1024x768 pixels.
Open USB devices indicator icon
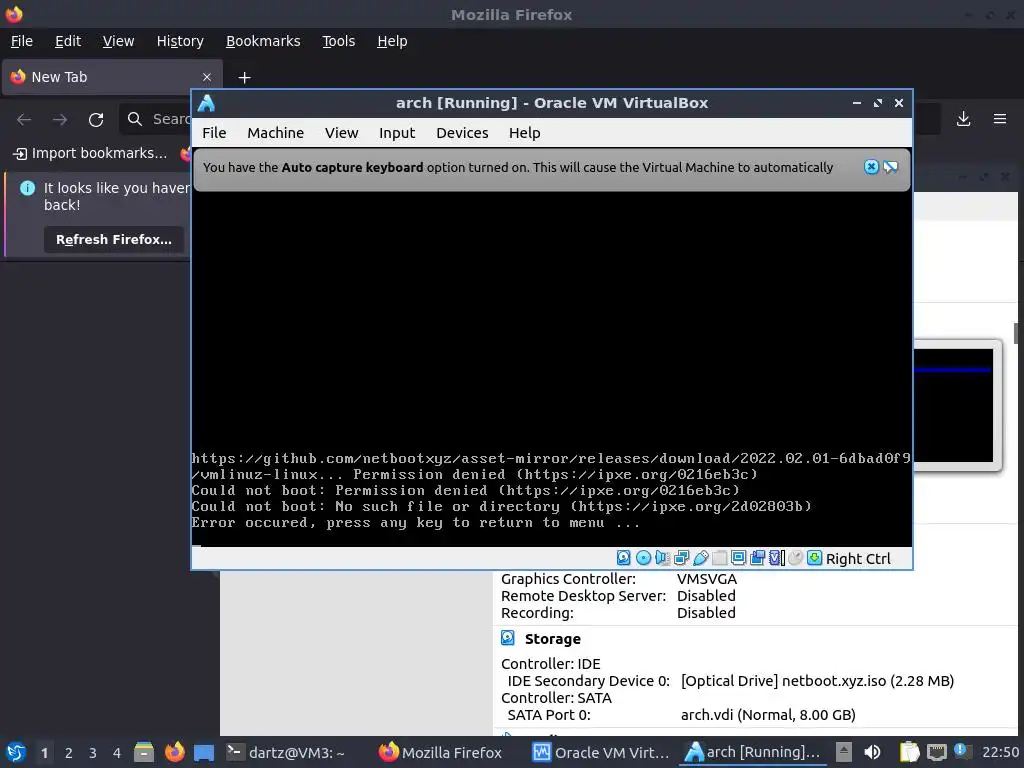700,558
